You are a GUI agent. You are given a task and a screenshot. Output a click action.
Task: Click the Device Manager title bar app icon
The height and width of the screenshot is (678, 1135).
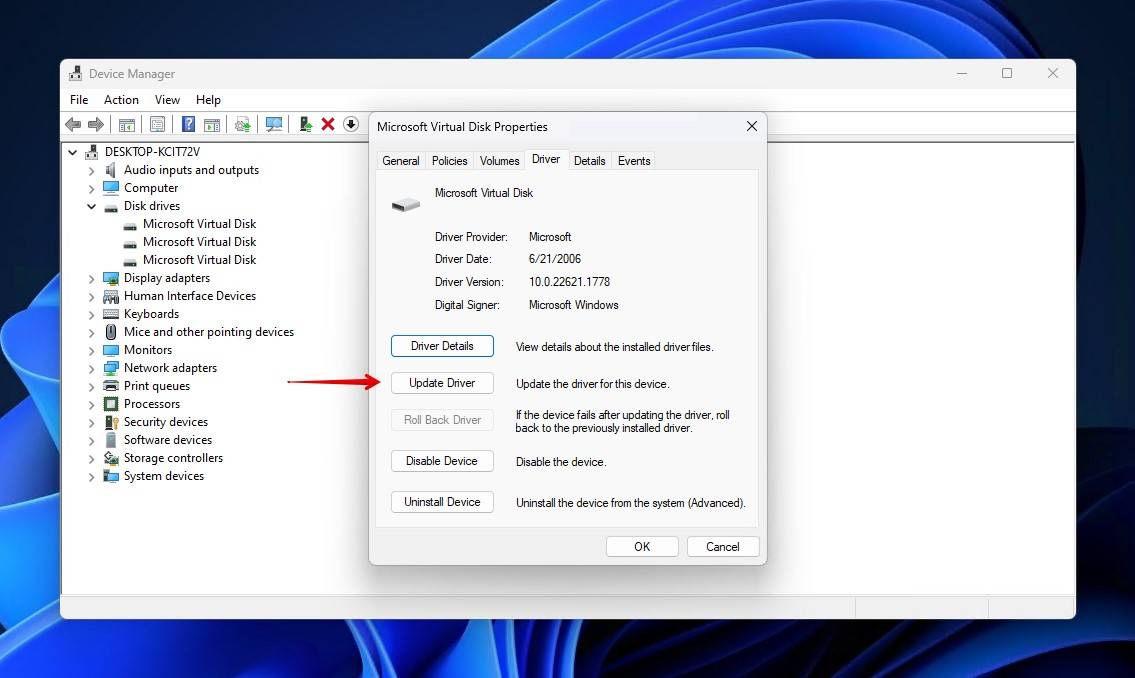point(75,73)
